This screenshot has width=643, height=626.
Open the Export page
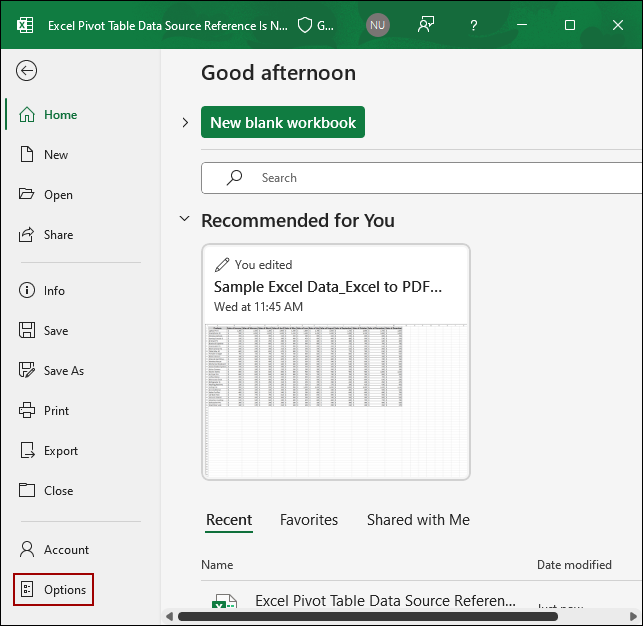tap(60, 451)
